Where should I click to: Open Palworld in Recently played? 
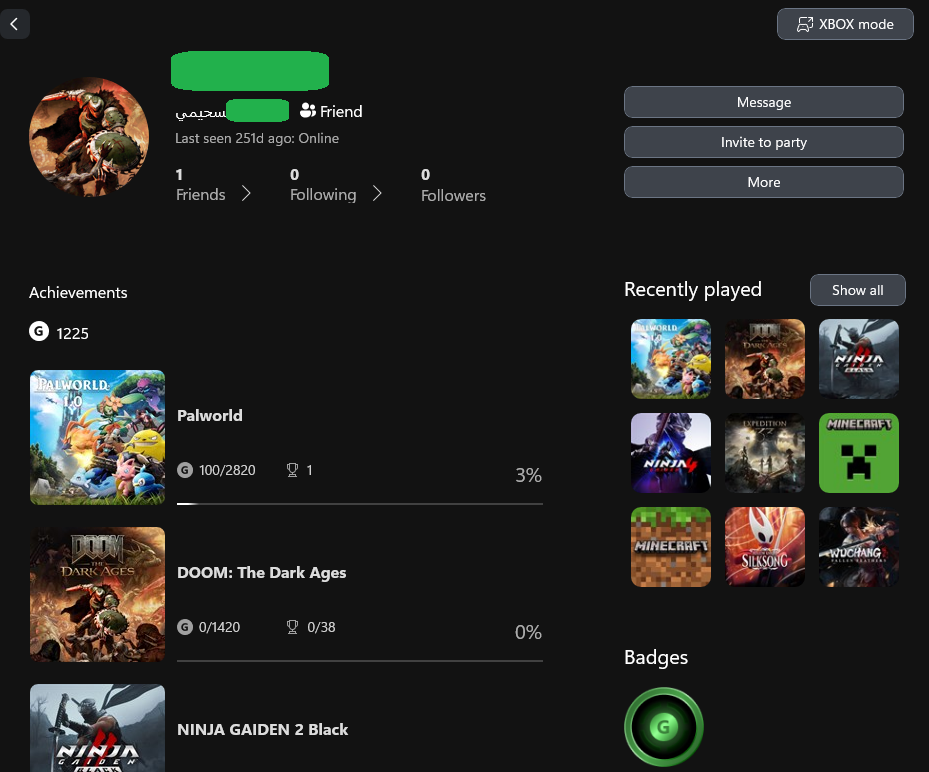coord(671,359)
